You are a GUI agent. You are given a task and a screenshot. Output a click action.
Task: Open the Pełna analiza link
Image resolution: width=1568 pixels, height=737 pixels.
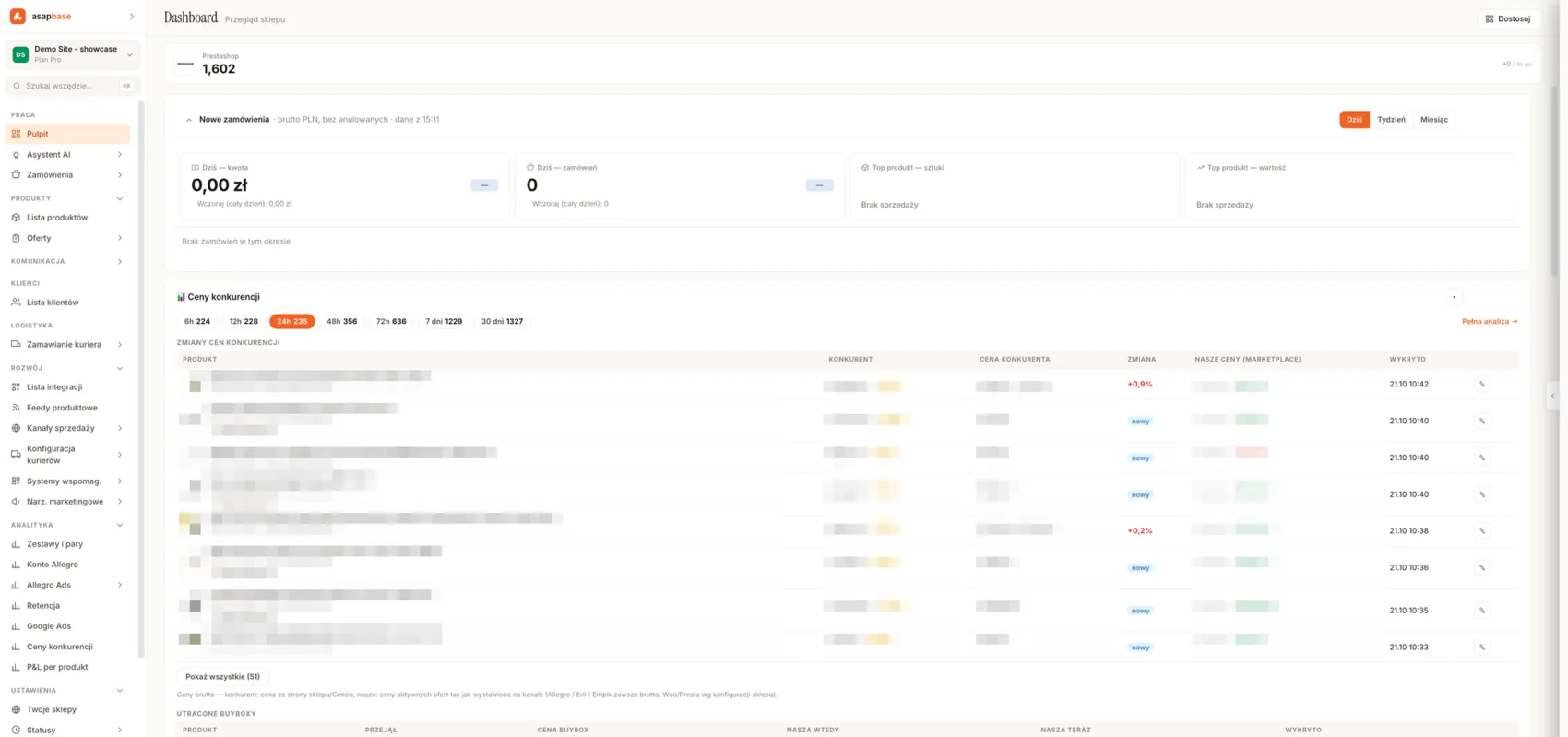pyautogui.click(x=1490, y=322)
